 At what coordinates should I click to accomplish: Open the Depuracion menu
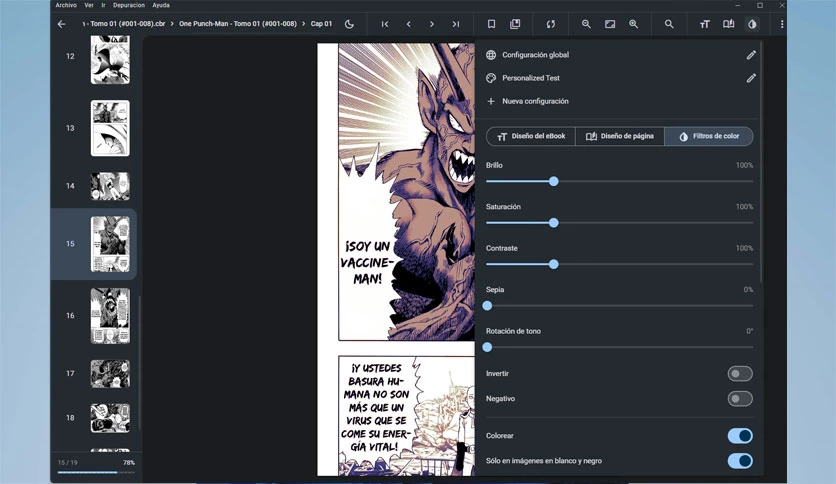pos(129,5)
